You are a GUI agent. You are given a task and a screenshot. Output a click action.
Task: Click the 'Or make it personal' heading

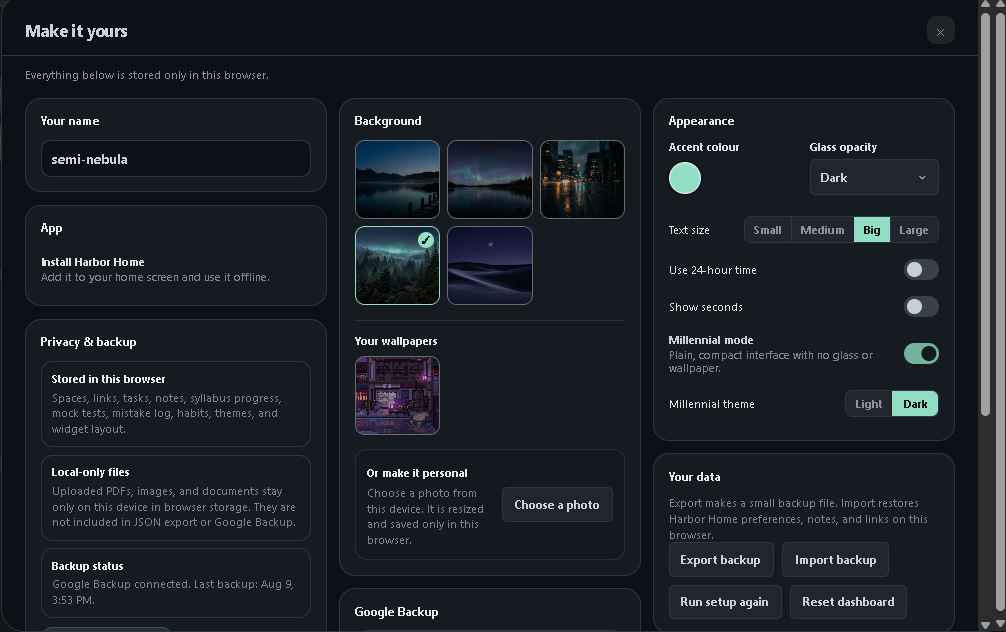(417, 473)
